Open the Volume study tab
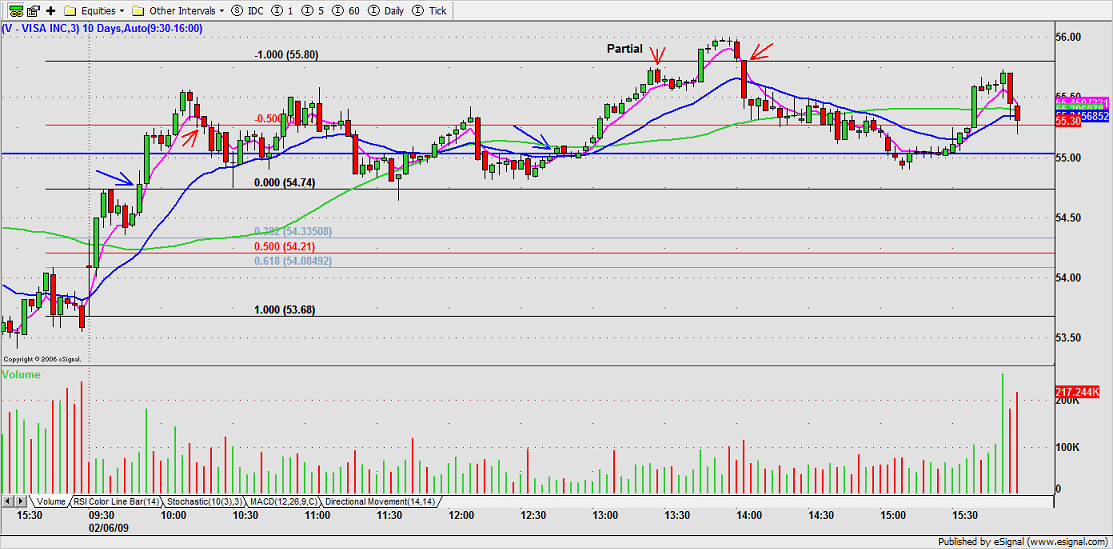The image size is (1113, 549). pos(51,501)
